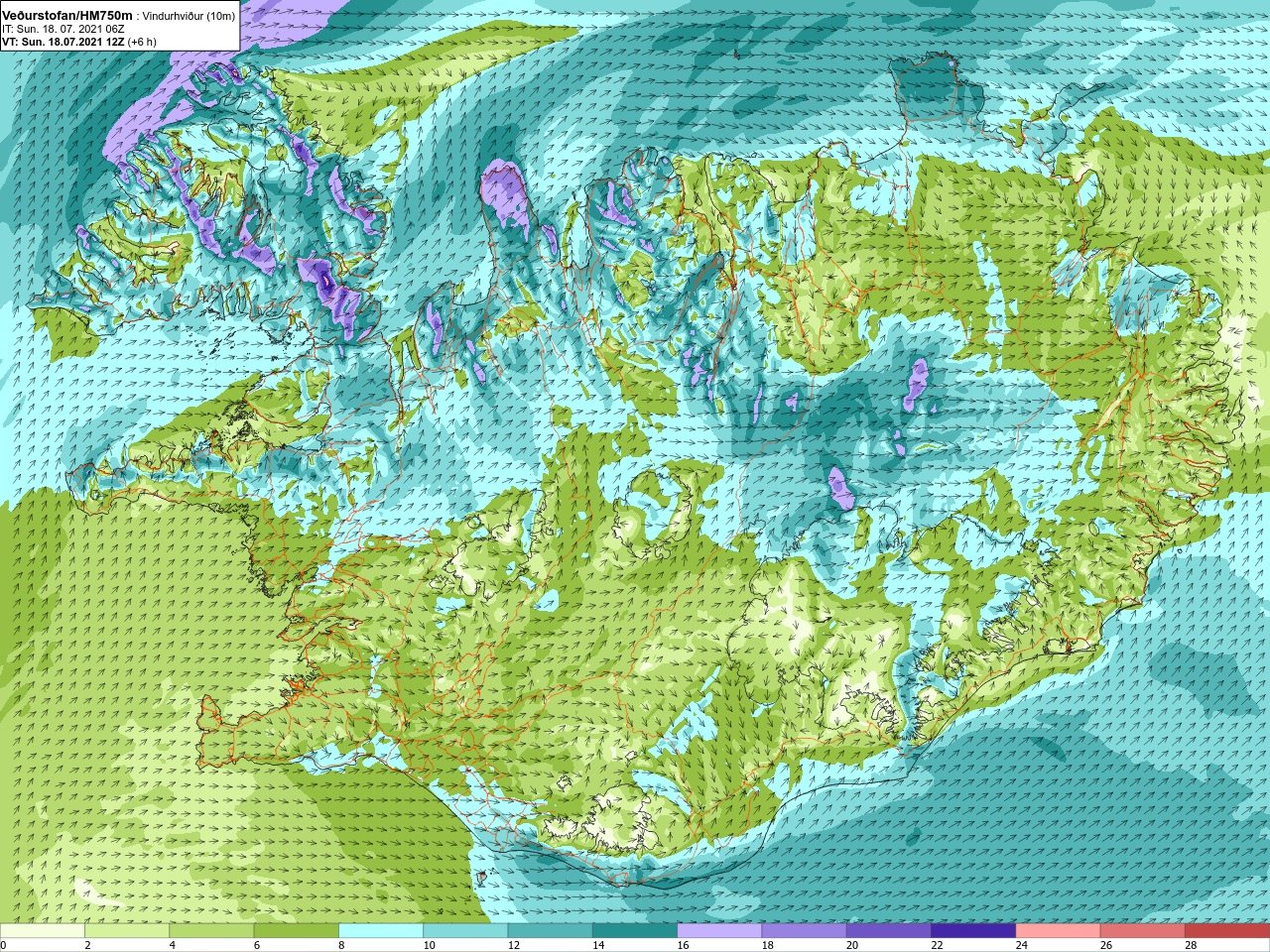Pick the 6–8 olive green legend swatch
Image resolution: width=1270 pixels, height=952 pixels.
(x=297, y=931)
